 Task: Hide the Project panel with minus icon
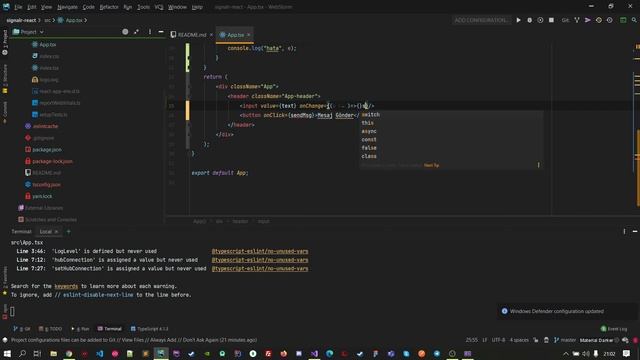161,32
